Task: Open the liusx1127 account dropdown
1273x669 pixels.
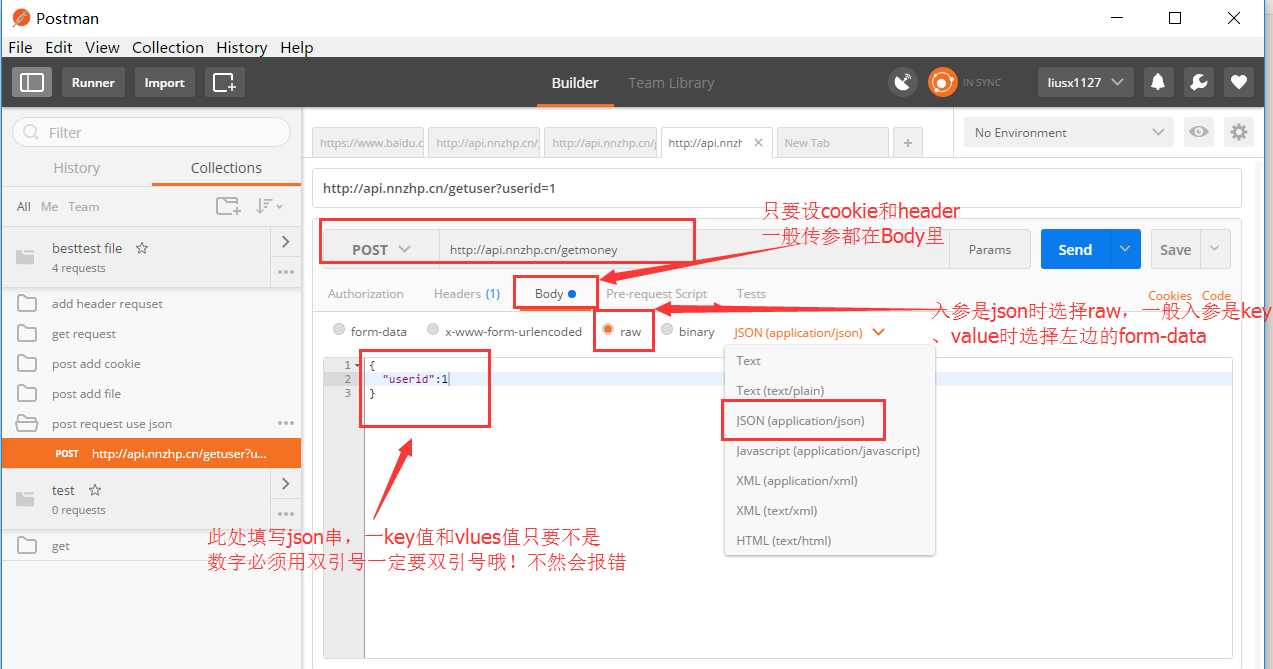Action: tap(1086, 83)
